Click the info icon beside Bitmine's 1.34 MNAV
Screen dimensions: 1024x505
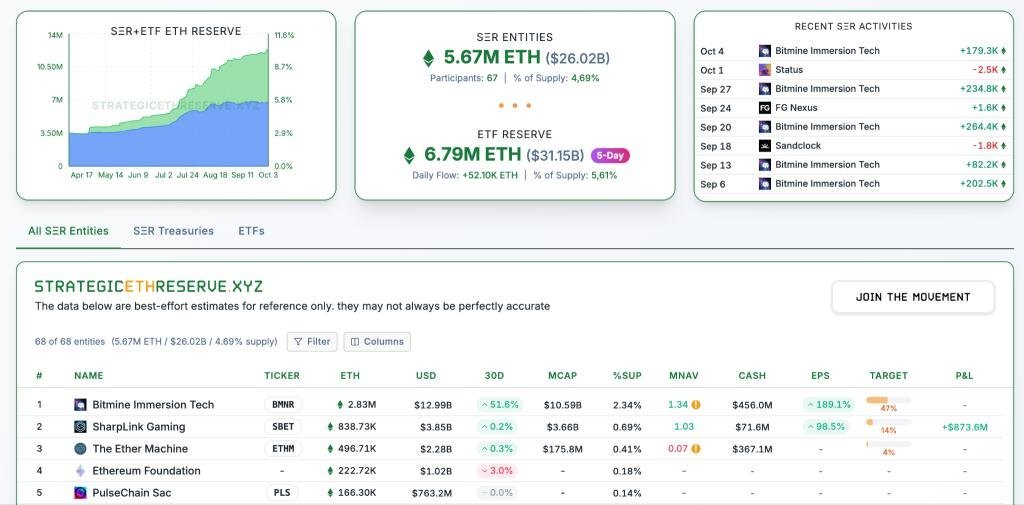[696, 405]
